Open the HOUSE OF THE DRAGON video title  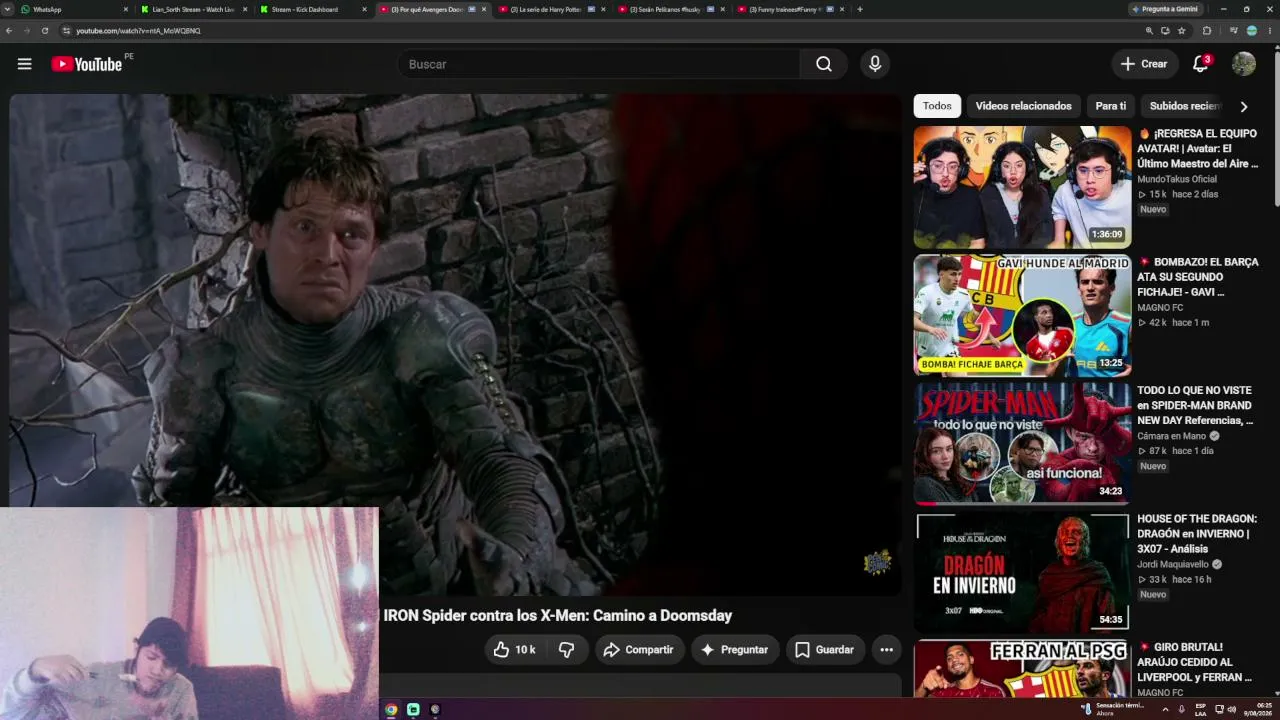(1197, 534)
